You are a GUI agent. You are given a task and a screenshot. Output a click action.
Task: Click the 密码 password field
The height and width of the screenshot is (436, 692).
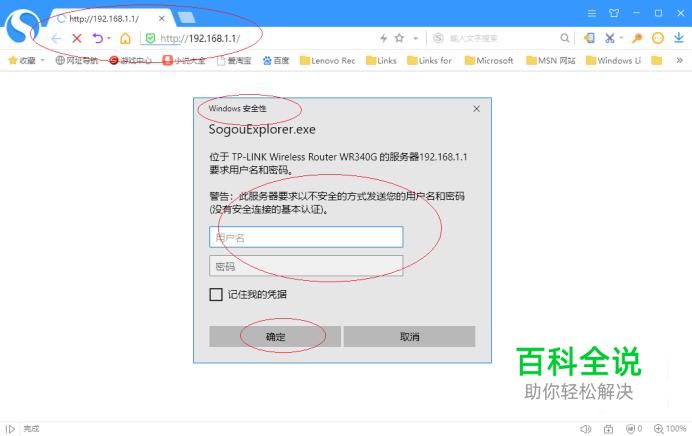click(306, 266)
